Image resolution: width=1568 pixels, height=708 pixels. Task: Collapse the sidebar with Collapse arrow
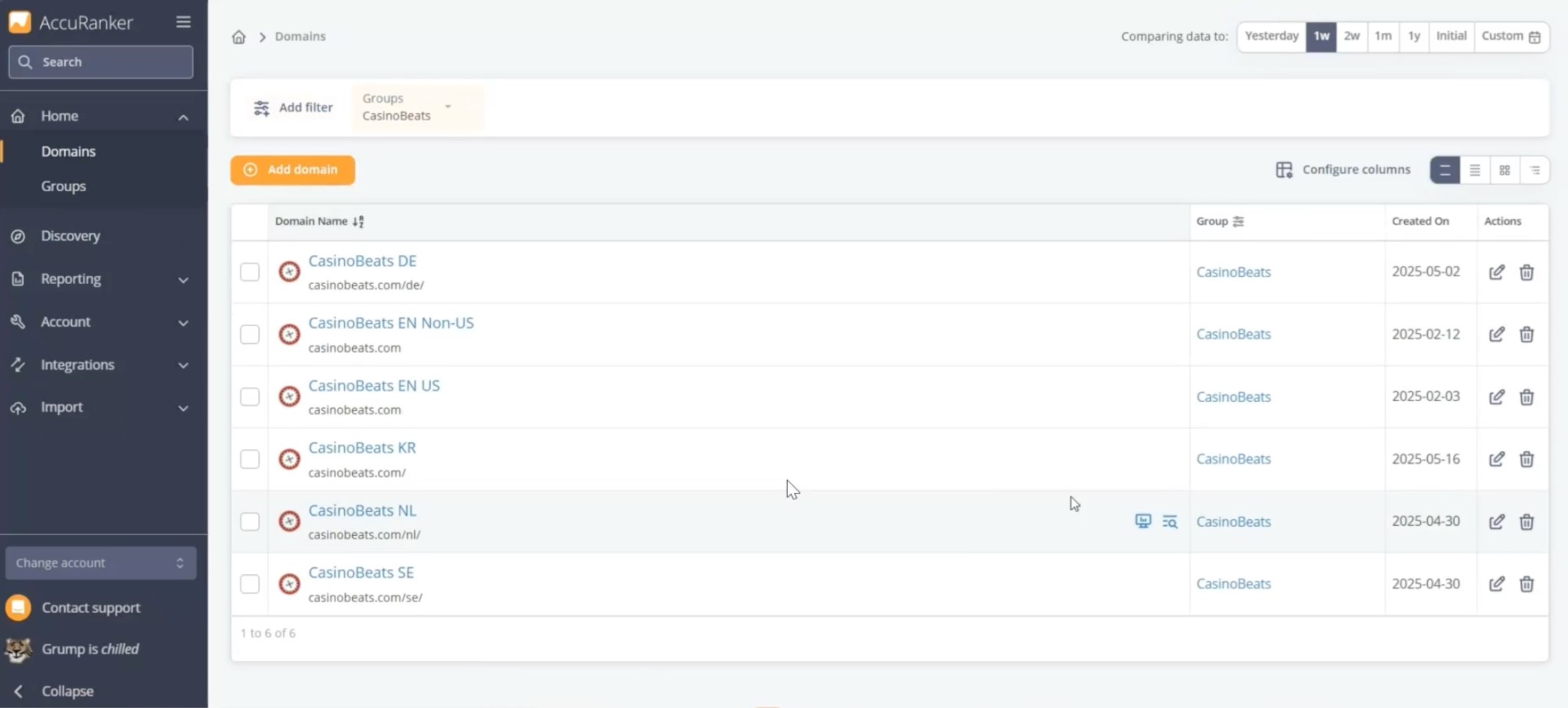[18, 691]
